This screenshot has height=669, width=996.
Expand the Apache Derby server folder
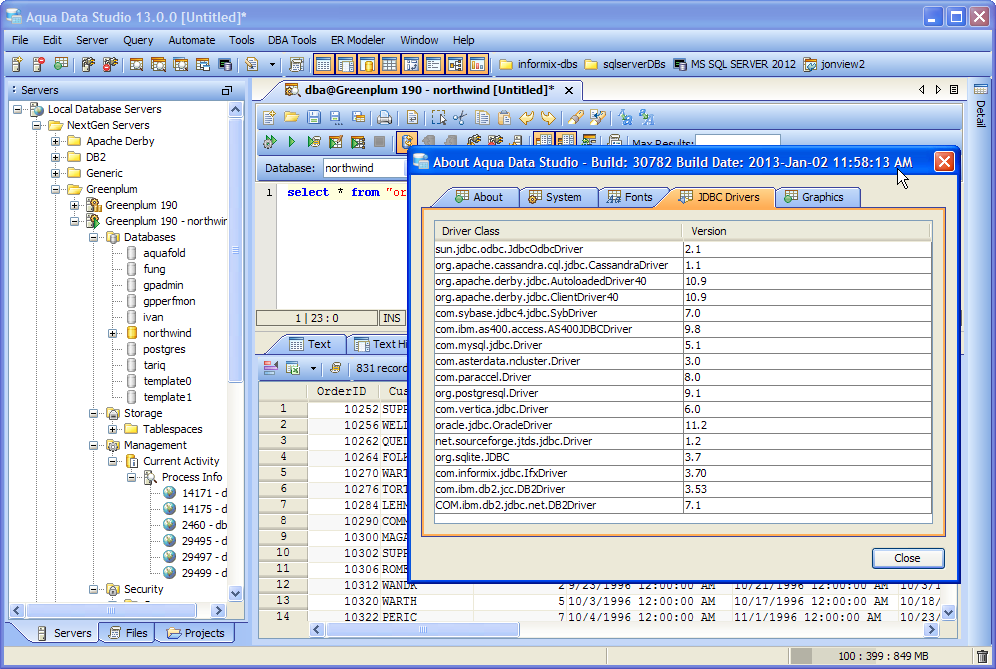[56, 141]
